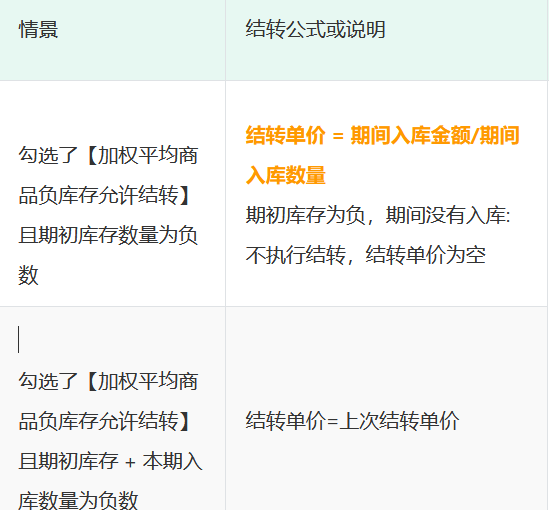The width and height of the screenshot is (549, 510).
Task: Click the lone character 数 in first row
Action: tap(28, 275)
